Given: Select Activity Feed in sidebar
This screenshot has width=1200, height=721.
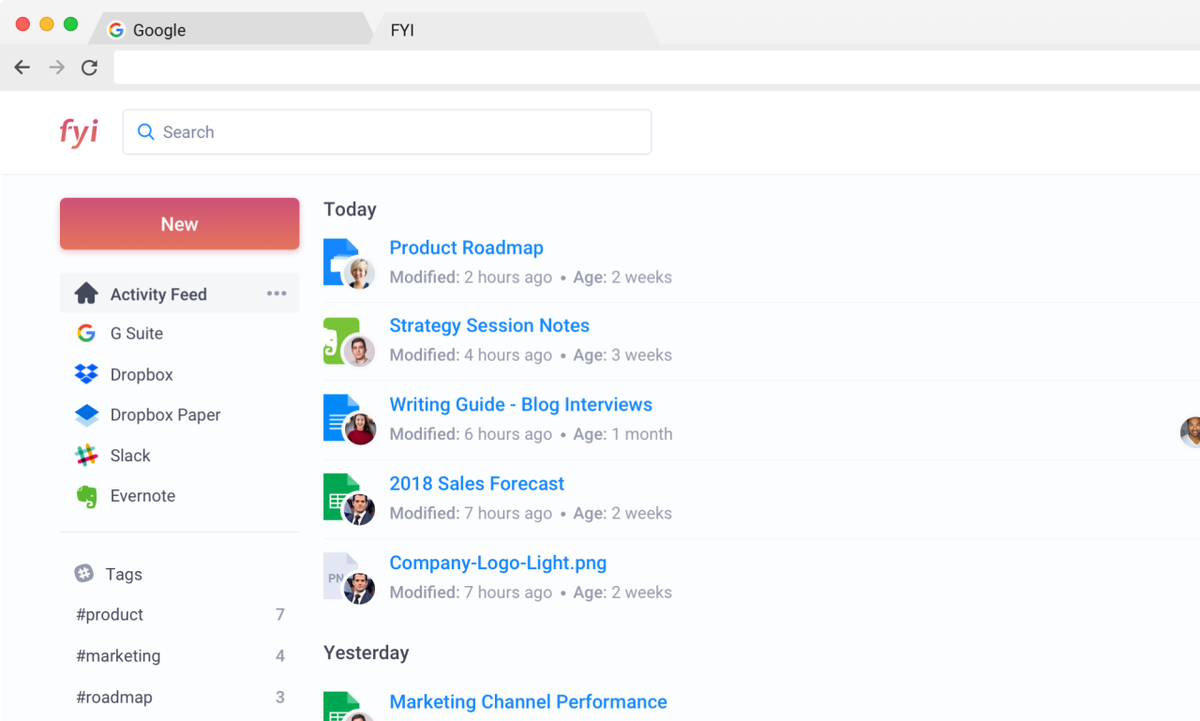Looking at the screenshot, I should click(180, 293).
